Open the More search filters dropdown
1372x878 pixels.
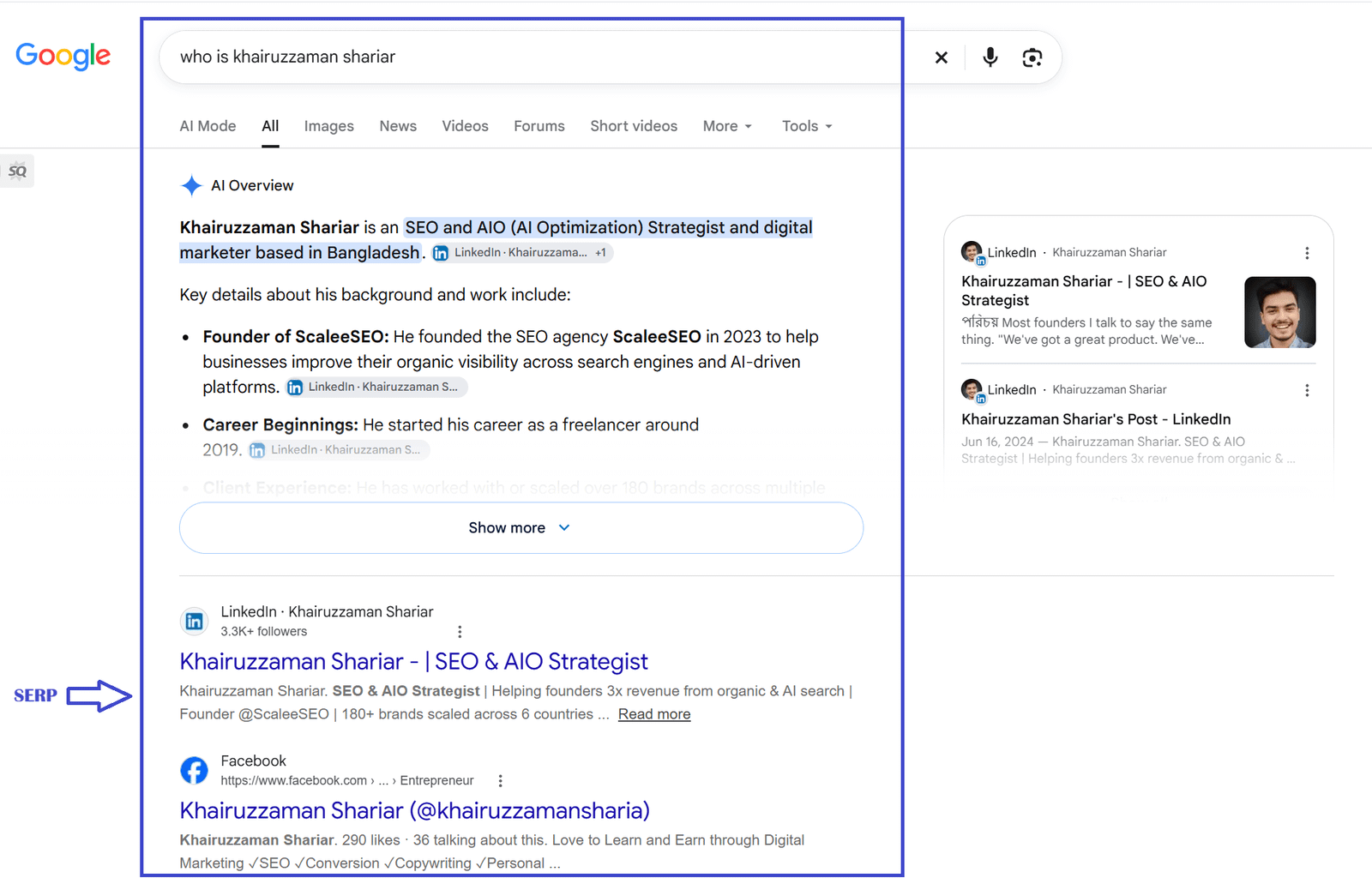click(727, 126)
